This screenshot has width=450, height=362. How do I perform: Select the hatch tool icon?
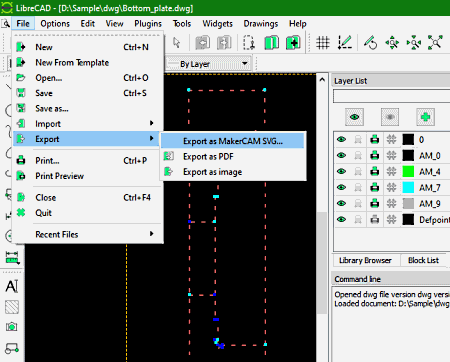12,307
